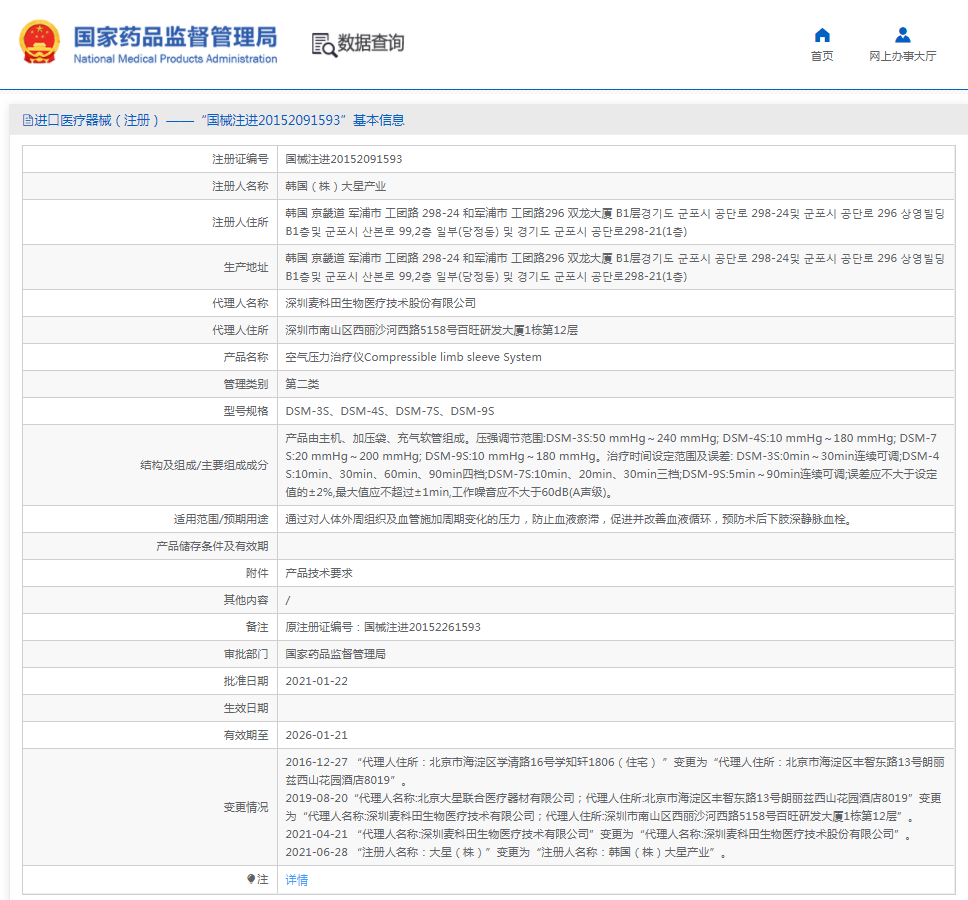Click the document icon before 进口医疗器械 heading
Image resolution: width=968 pixels, height=900 pixels.
[x=27, y=120]
